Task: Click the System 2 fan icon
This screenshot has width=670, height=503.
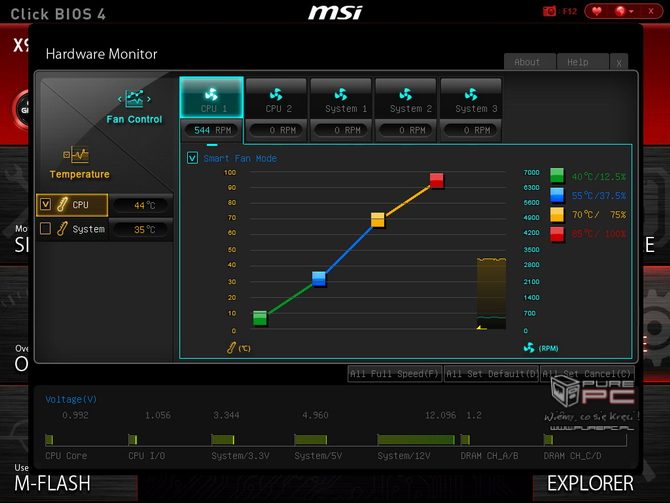Action: point(406,94)
